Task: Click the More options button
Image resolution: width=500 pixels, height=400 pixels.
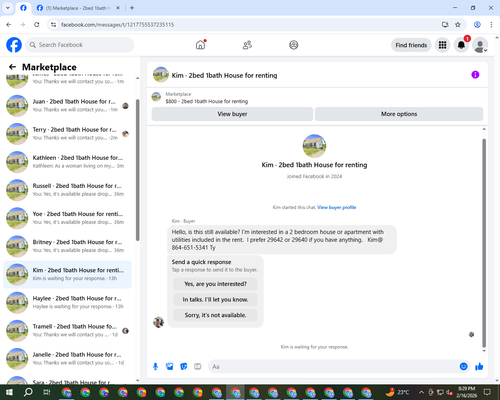Action: pyautogui.click(x=399, y=114)
